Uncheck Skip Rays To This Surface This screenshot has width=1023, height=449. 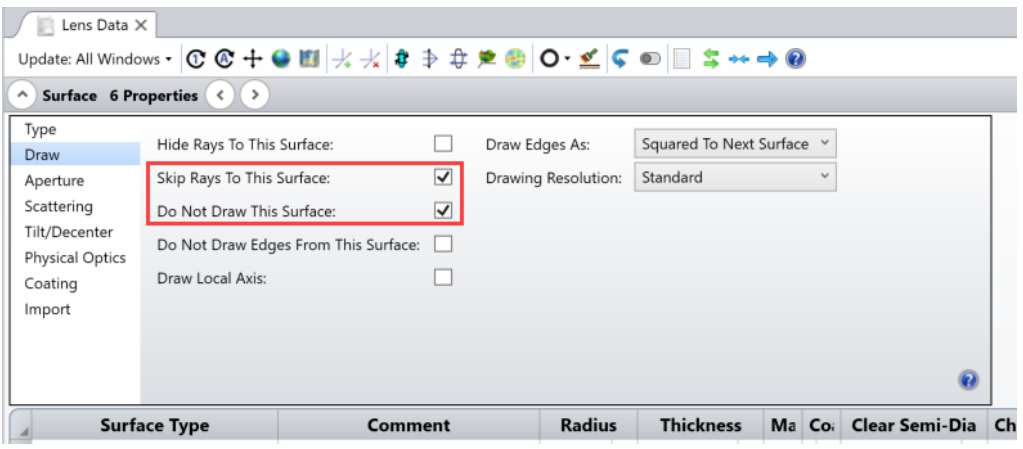coord(443,178)
